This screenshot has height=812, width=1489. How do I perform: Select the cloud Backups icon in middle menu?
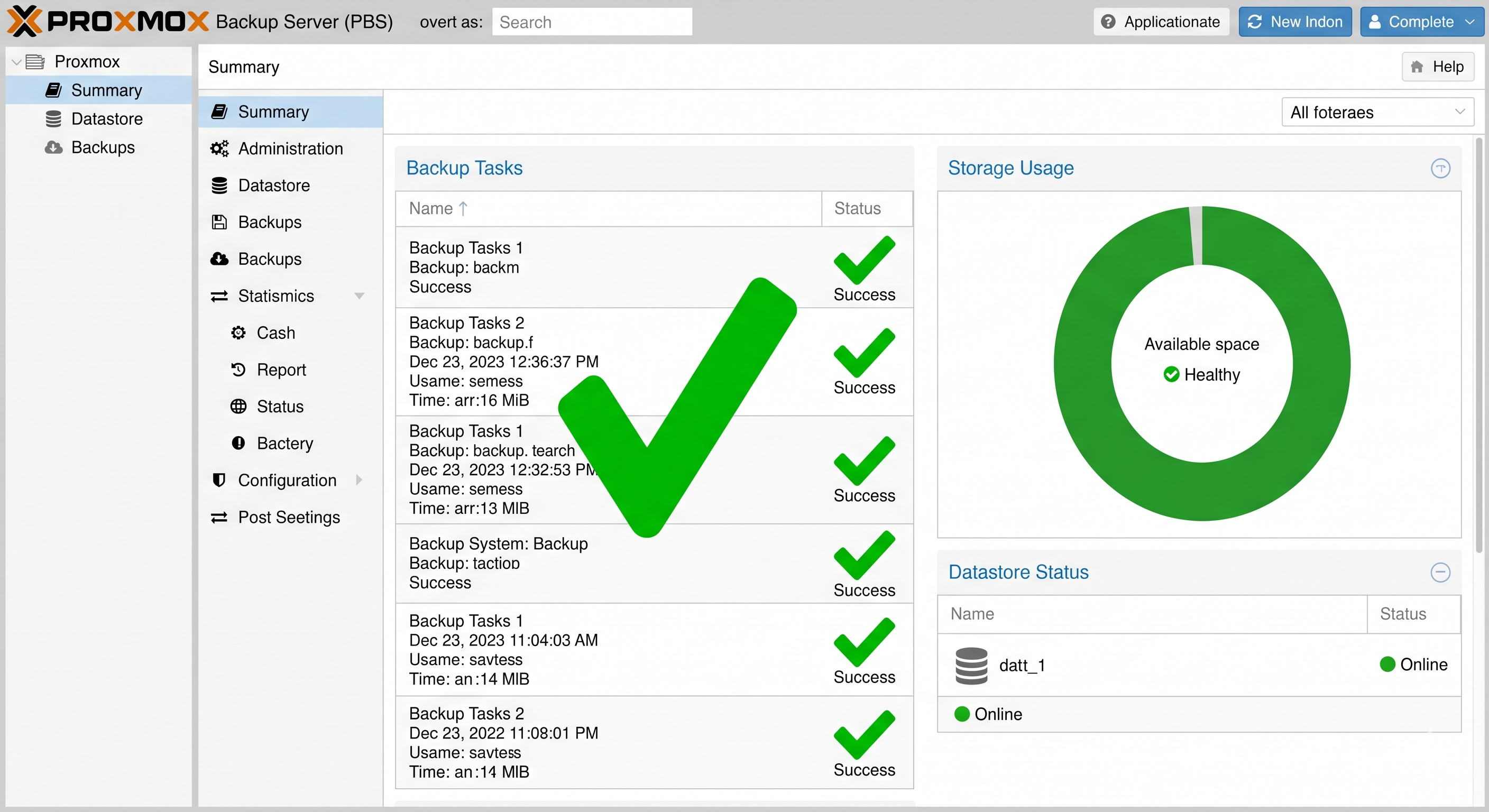click(x=219, y=259)
